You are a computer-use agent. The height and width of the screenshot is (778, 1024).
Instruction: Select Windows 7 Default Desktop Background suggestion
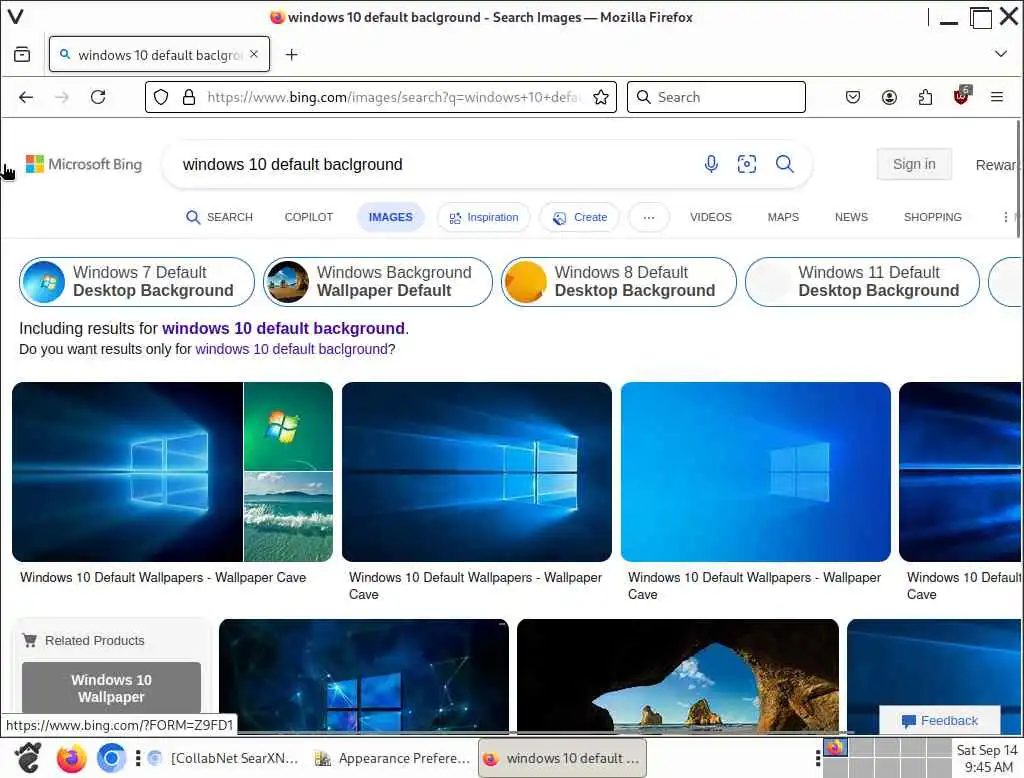click(136, 282)
